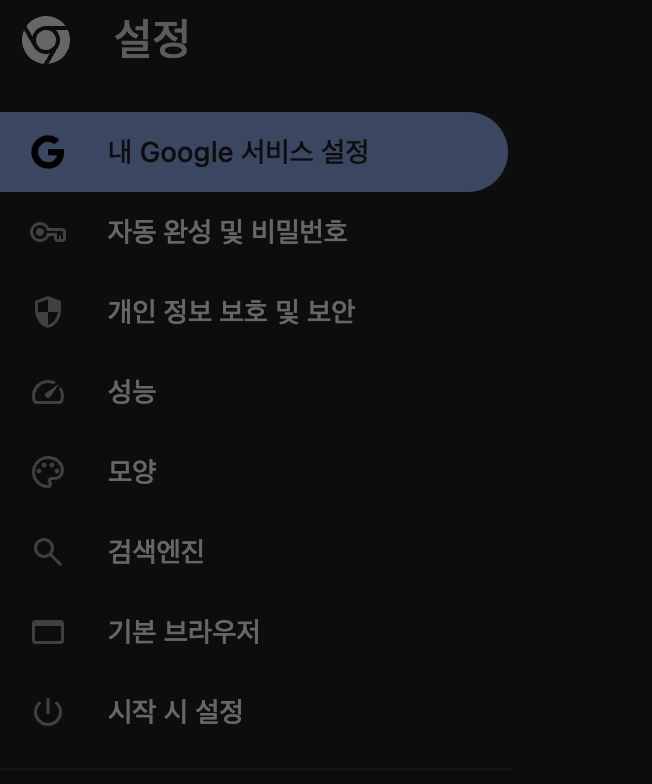This screenshot has height=784, width=652.
Task: Open the 기본 브라우저 text label
Action: coord(184,632)
